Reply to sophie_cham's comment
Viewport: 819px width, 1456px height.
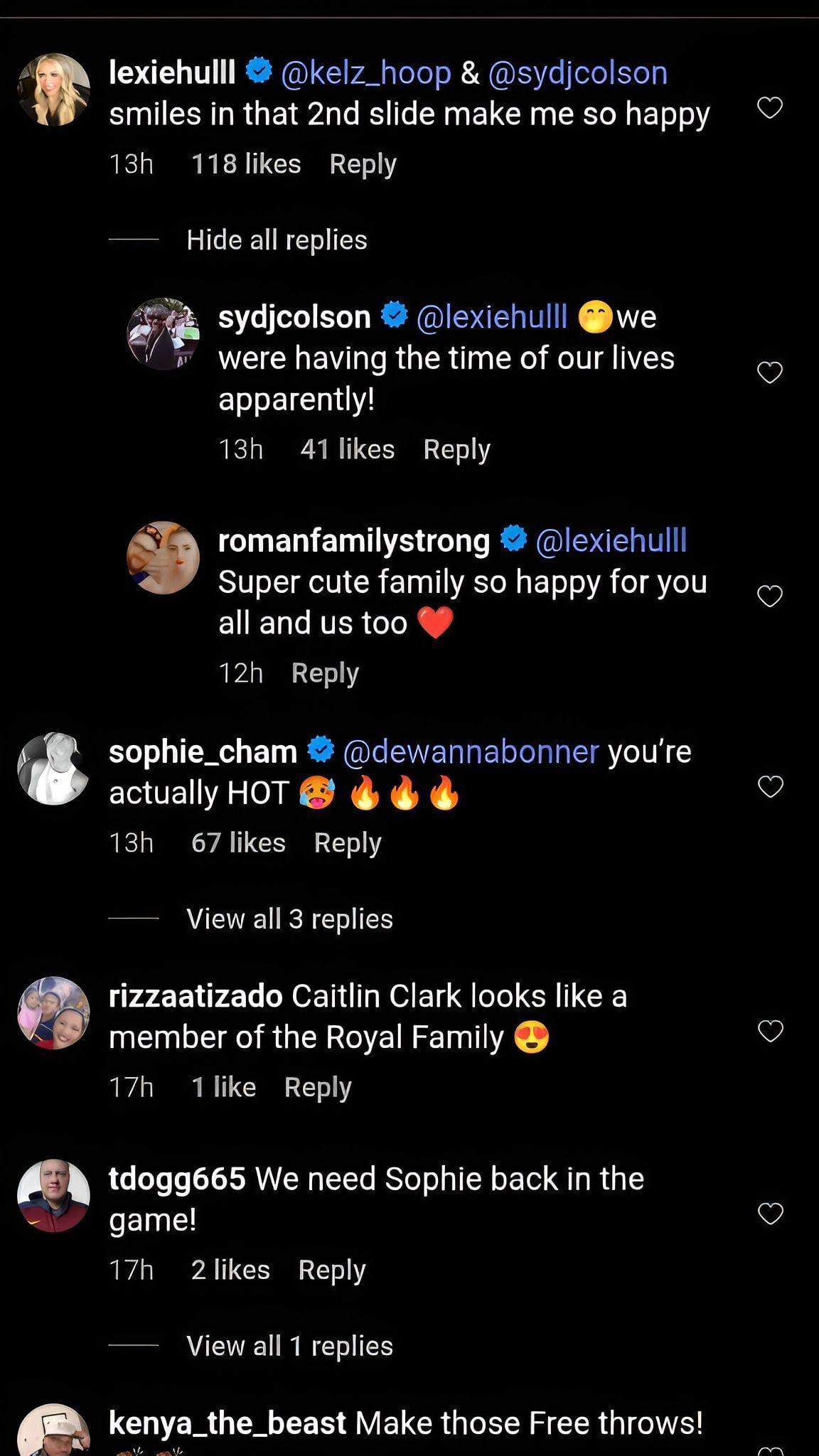[348, 843]
